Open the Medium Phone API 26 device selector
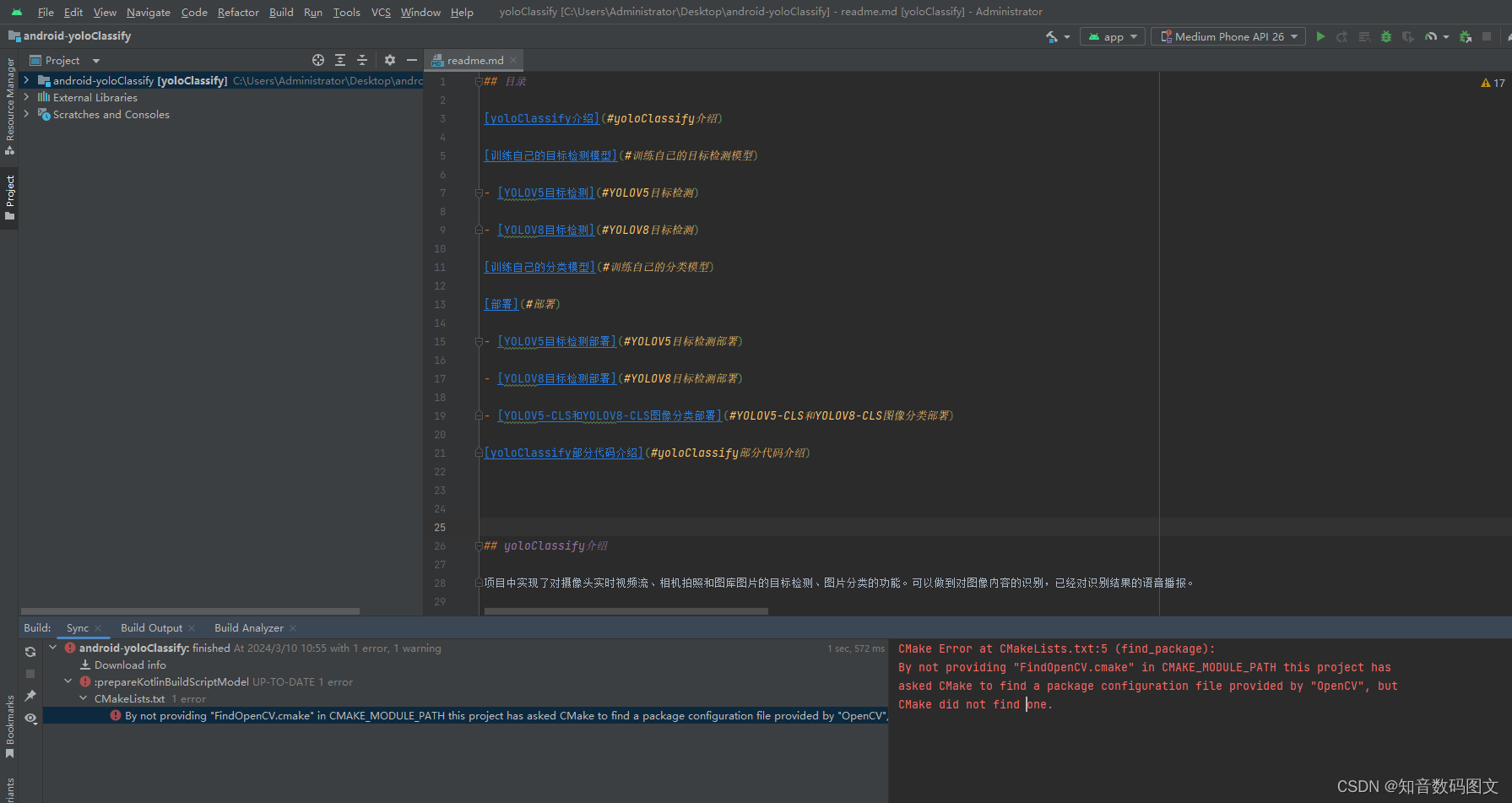This screenshot has height=803, width=1512. [1227, 36]
